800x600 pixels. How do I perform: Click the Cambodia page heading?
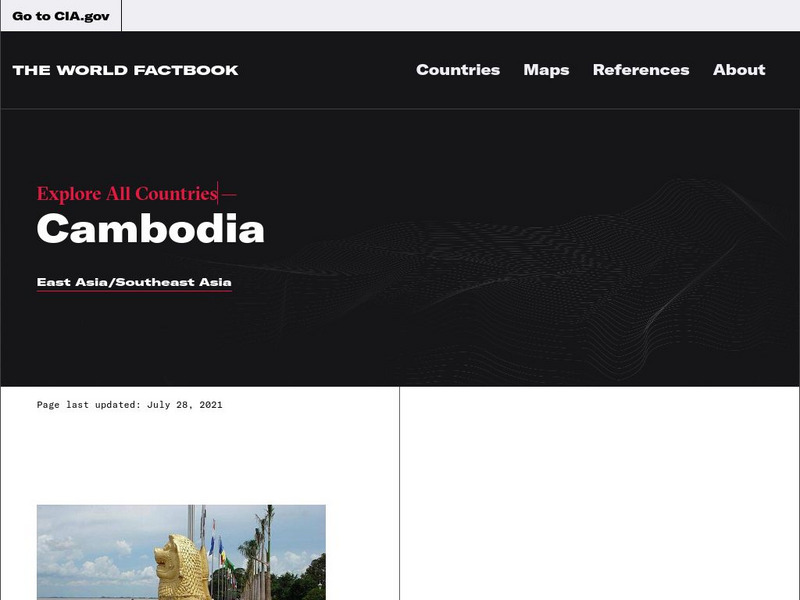[x=151, y=229]
